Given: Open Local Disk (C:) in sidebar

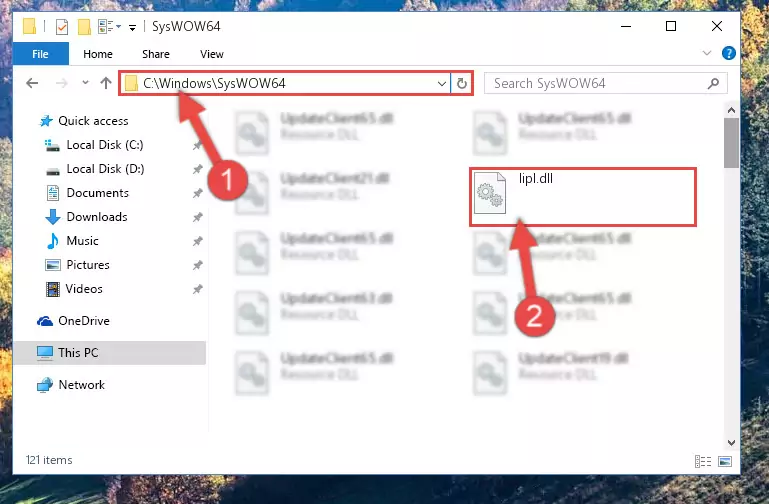Looking at the screenshot, I should pyautogui.click(x=104, y=145).
